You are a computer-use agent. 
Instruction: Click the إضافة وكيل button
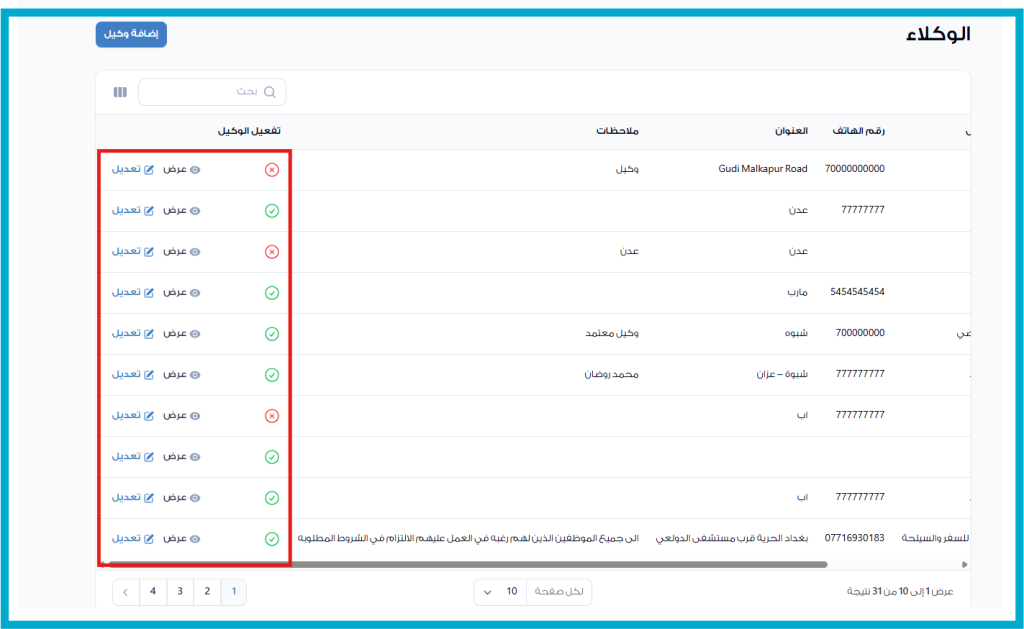tap(131, 34)
